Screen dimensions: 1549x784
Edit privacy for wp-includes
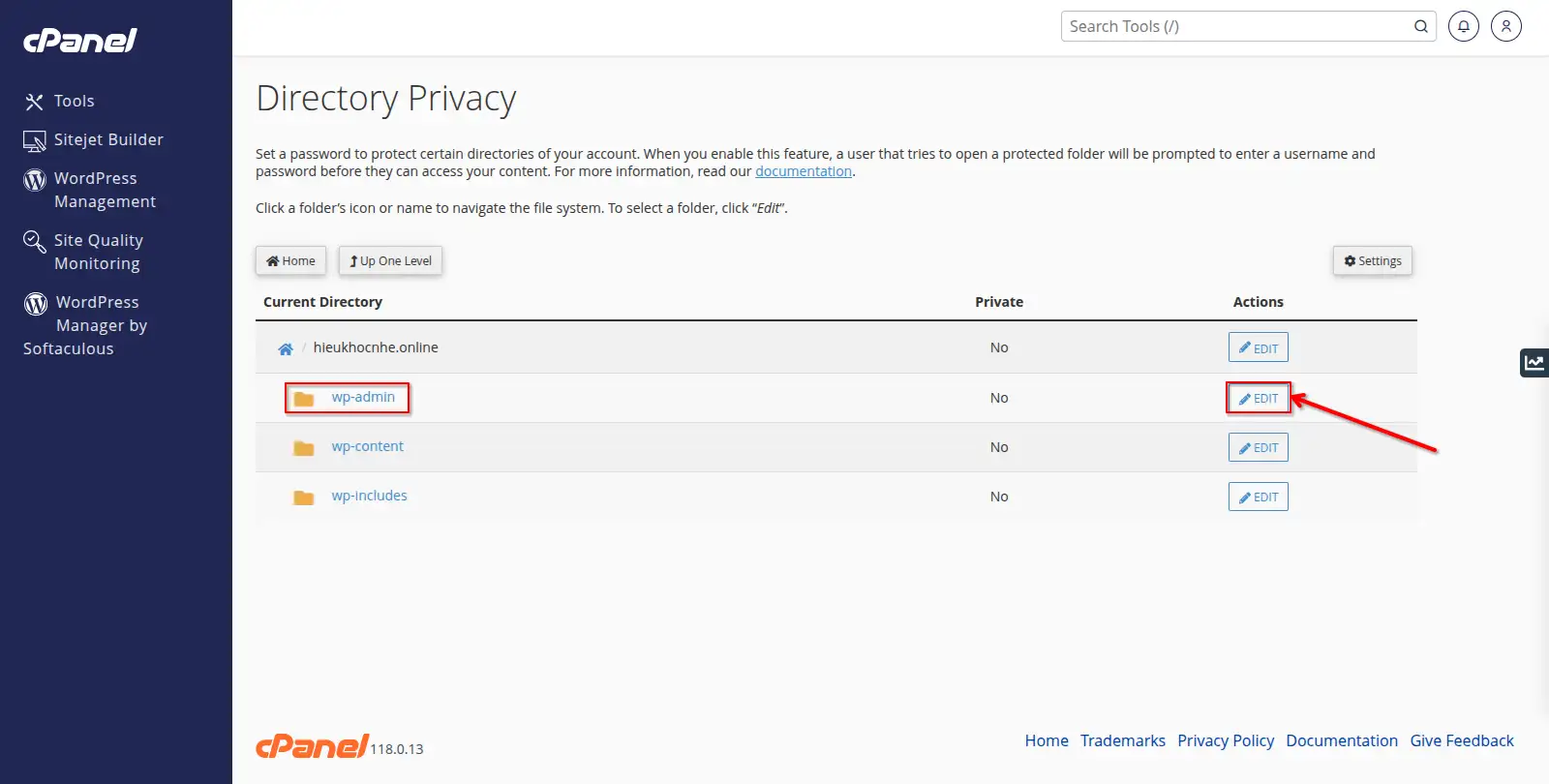pos(1259,497)
